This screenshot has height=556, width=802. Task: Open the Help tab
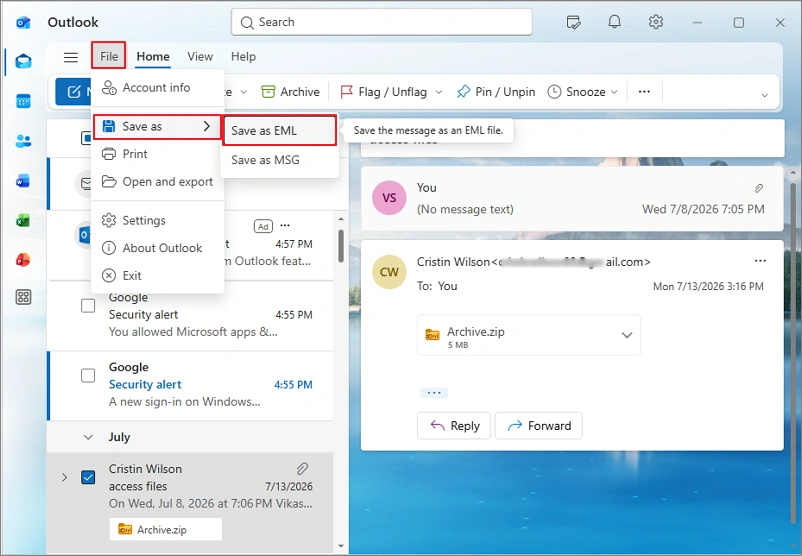pos(243,56)
